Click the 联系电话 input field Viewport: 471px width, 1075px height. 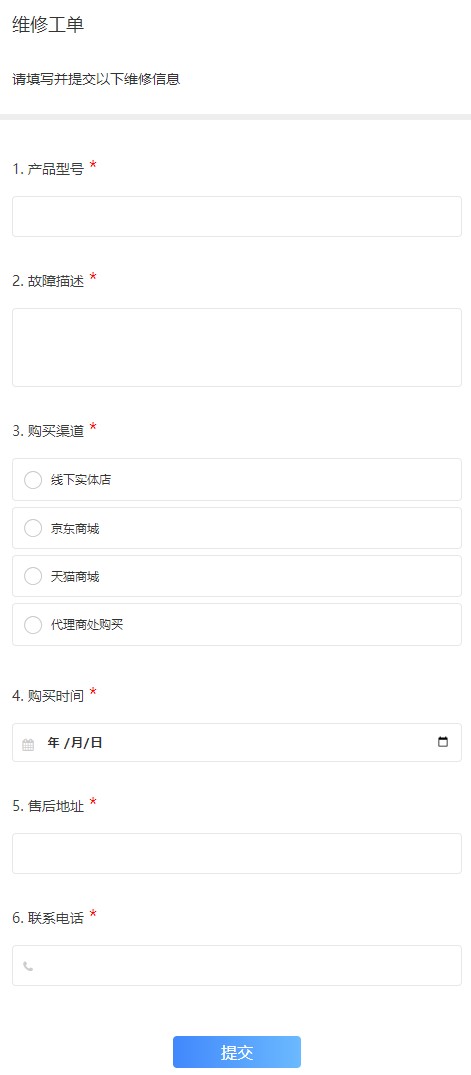click(237, 965)
